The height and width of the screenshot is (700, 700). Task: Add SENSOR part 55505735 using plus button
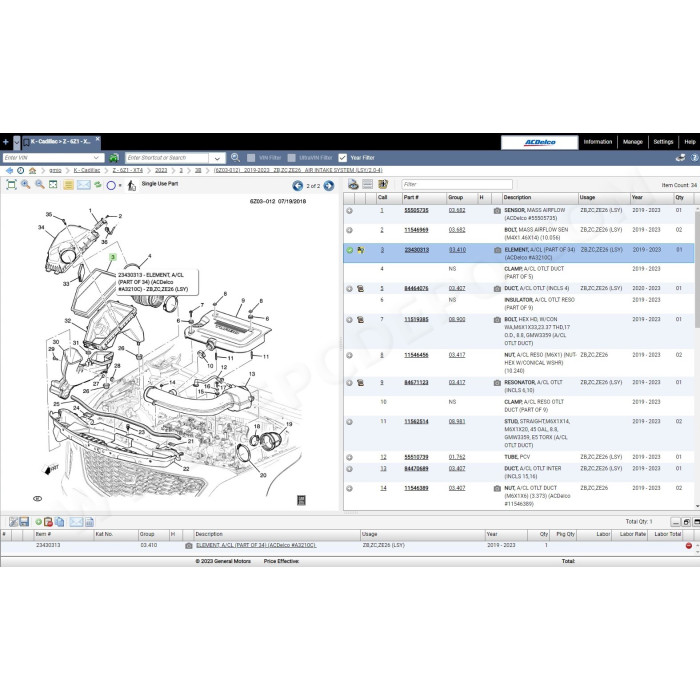(350, 211)
